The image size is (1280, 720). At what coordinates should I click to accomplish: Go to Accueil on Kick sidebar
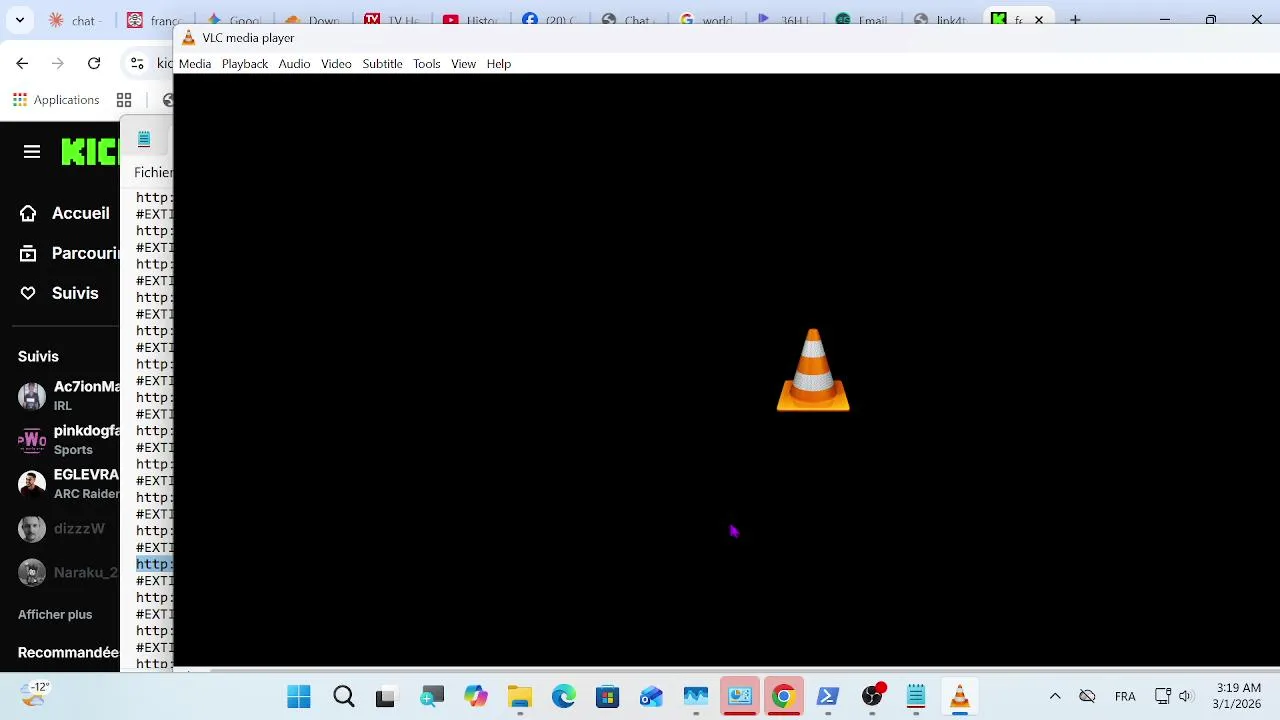(65, 213)
